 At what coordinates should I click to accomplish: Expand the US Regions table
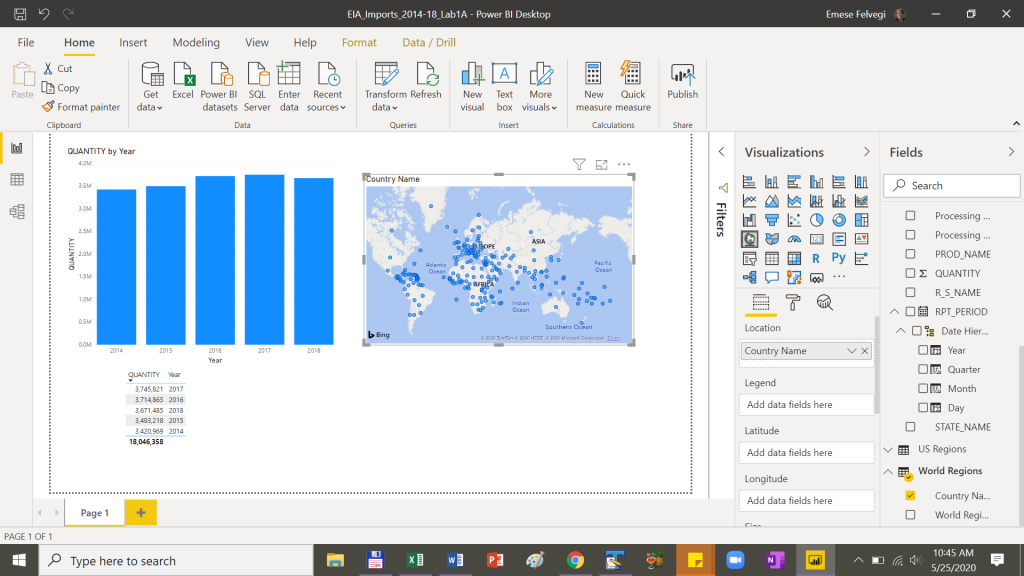888,449
